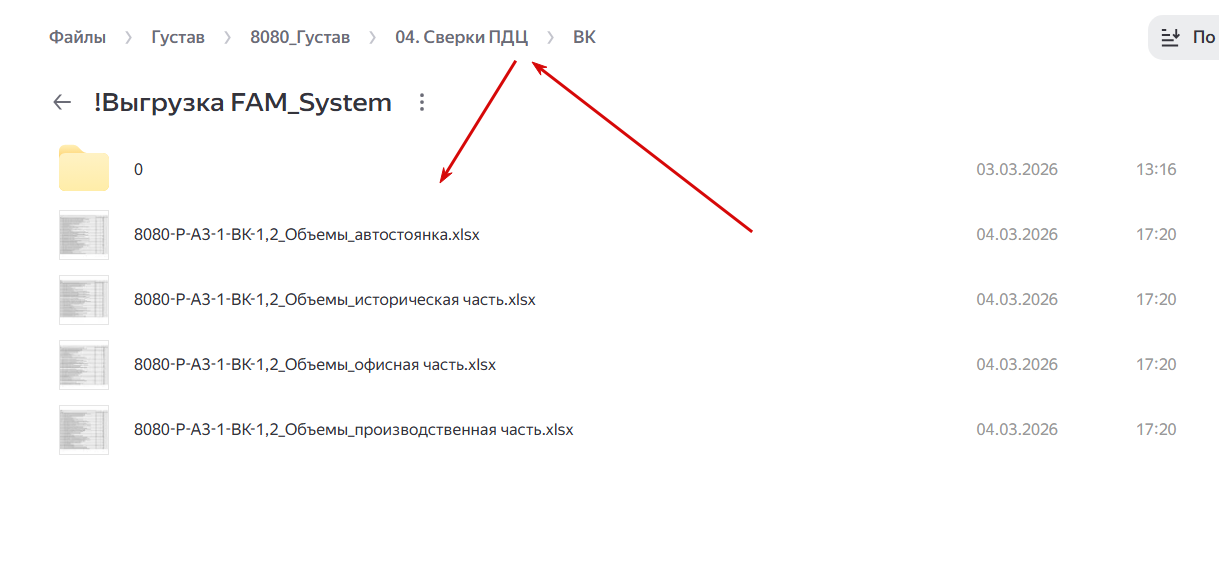
Task: Click thumbnail of Объемы_историческая часть.xlsx
Action: pos(84,300)
